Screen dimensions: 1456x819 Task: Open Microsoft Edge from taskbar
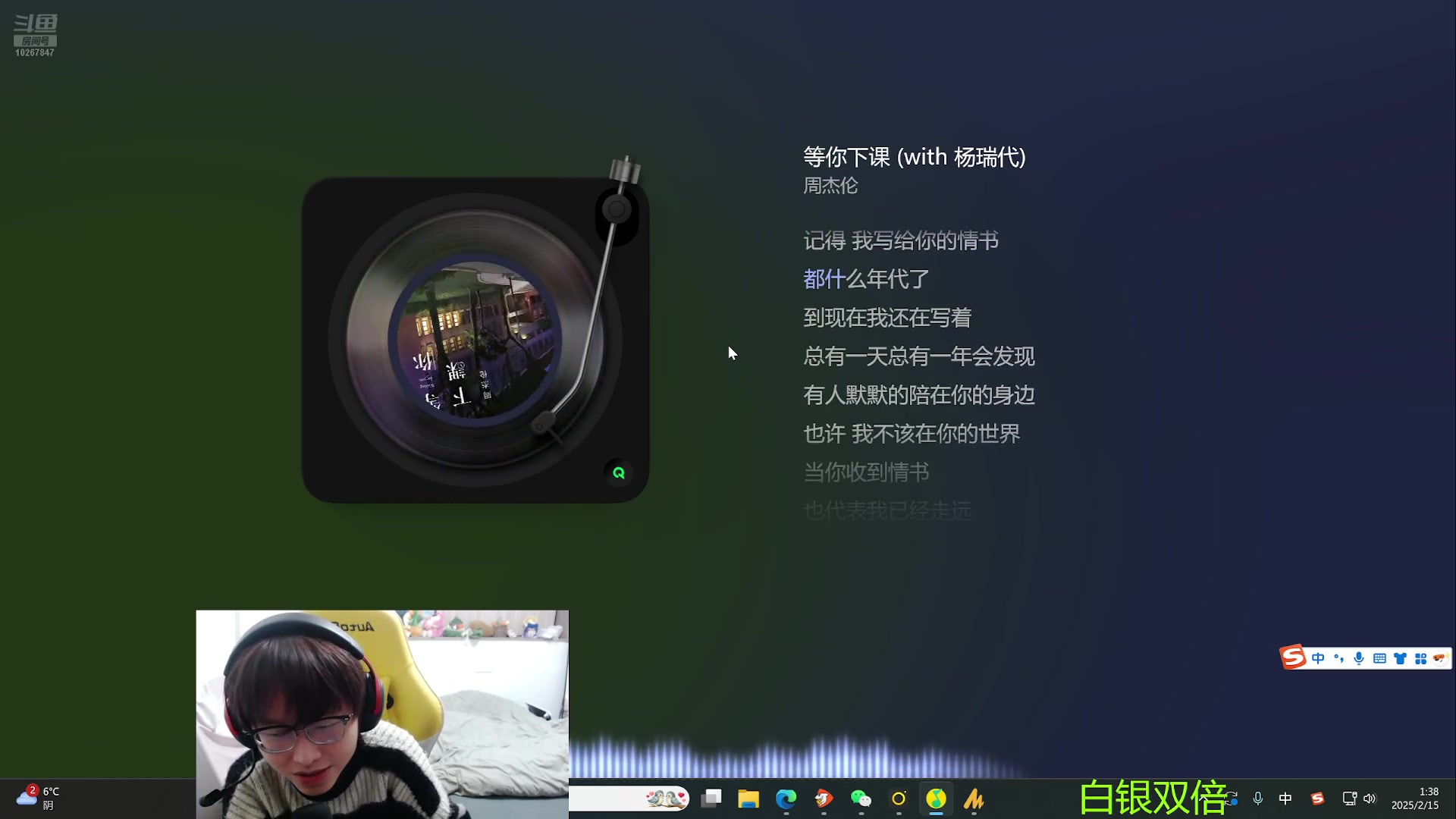pyautogui.click(x=786, y=799)
